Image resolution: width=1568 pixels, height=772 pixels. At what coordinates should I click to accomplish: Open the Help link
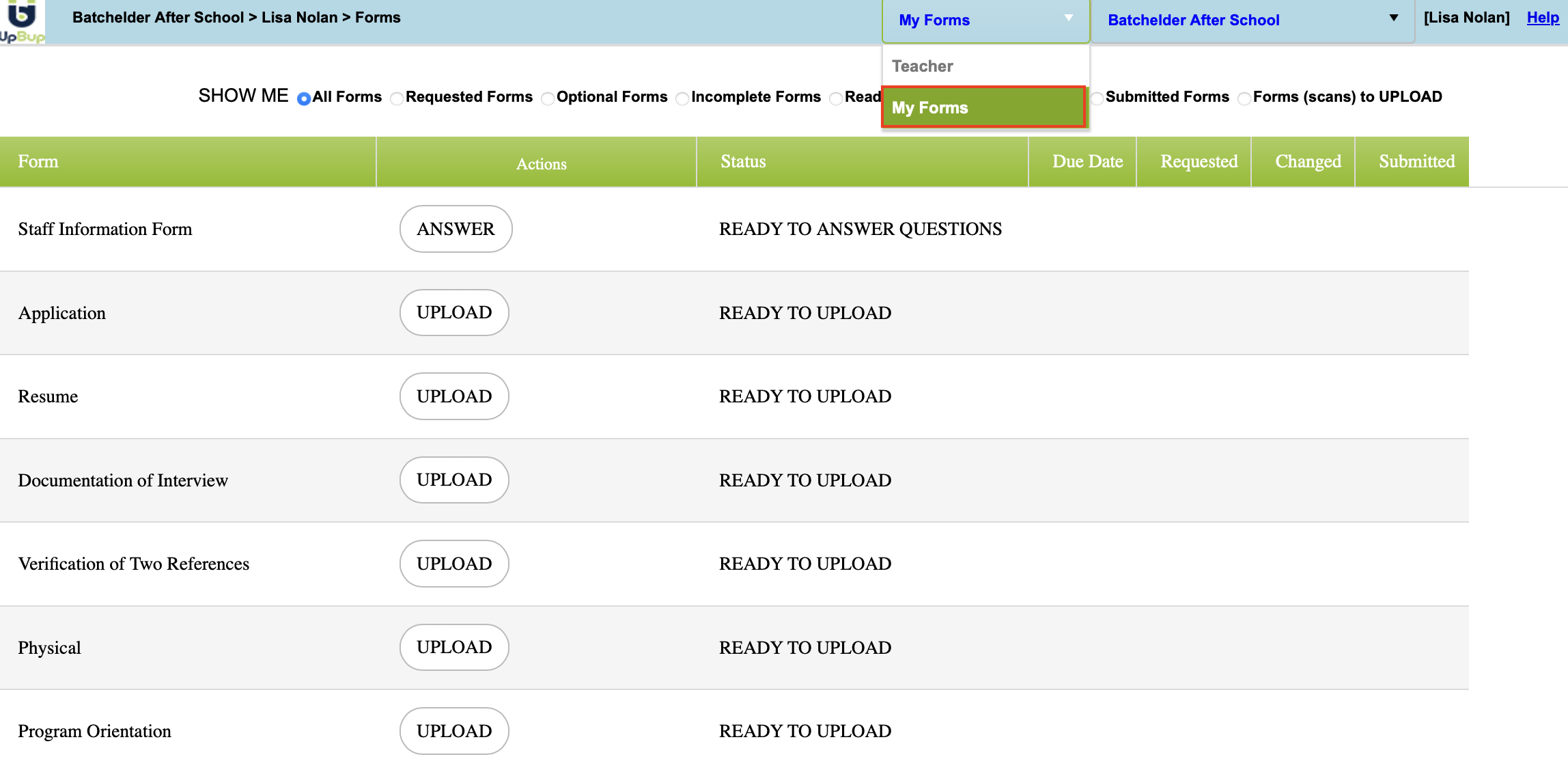tap(1543, 18)
